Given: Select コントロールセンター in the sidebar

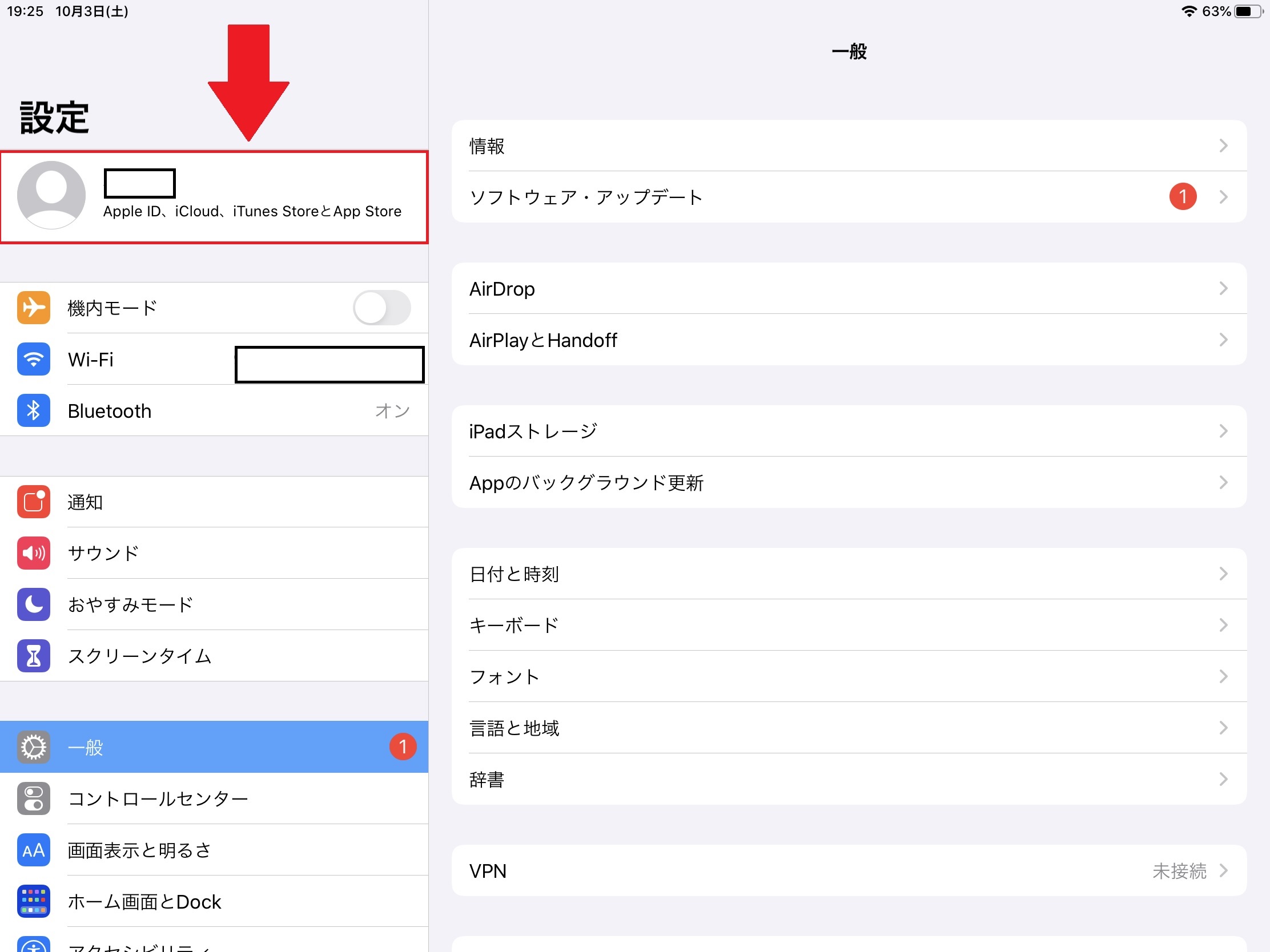Looking at the screenshot, I should click(x=214, y=798).
